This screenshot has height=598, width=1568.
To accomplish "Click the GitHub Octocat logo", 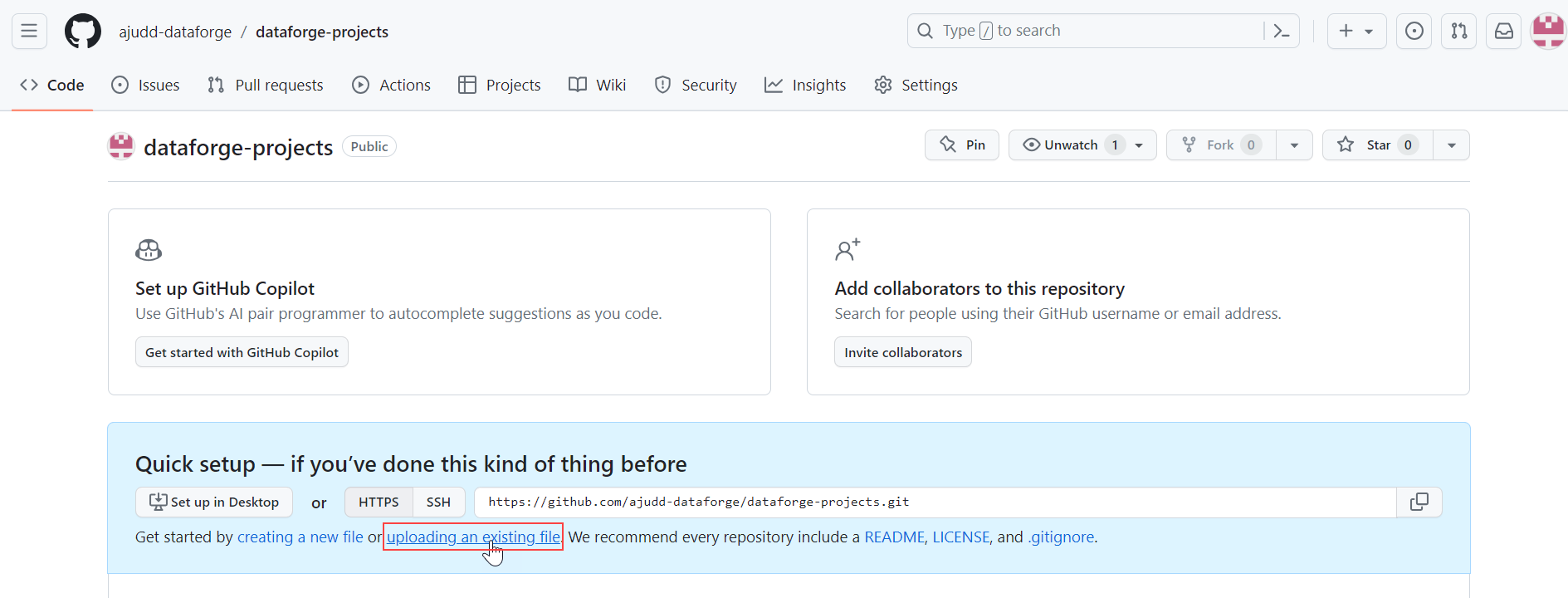I will click(83, 31).
